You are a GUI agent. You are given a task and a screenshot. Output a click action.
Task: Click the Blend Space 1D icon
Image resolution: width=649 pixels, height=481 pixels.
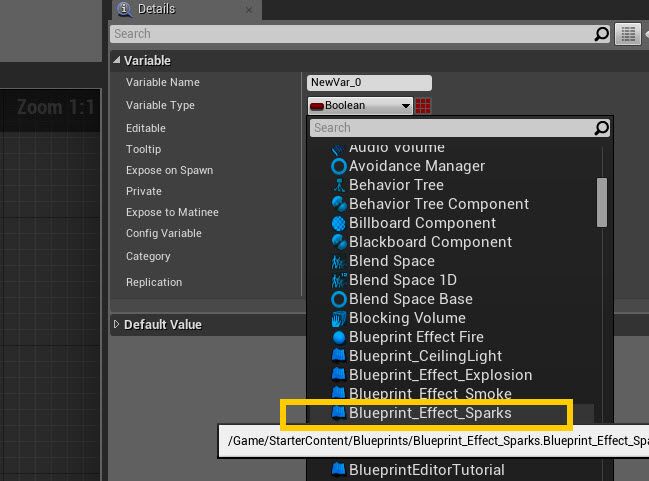(339, 280)
